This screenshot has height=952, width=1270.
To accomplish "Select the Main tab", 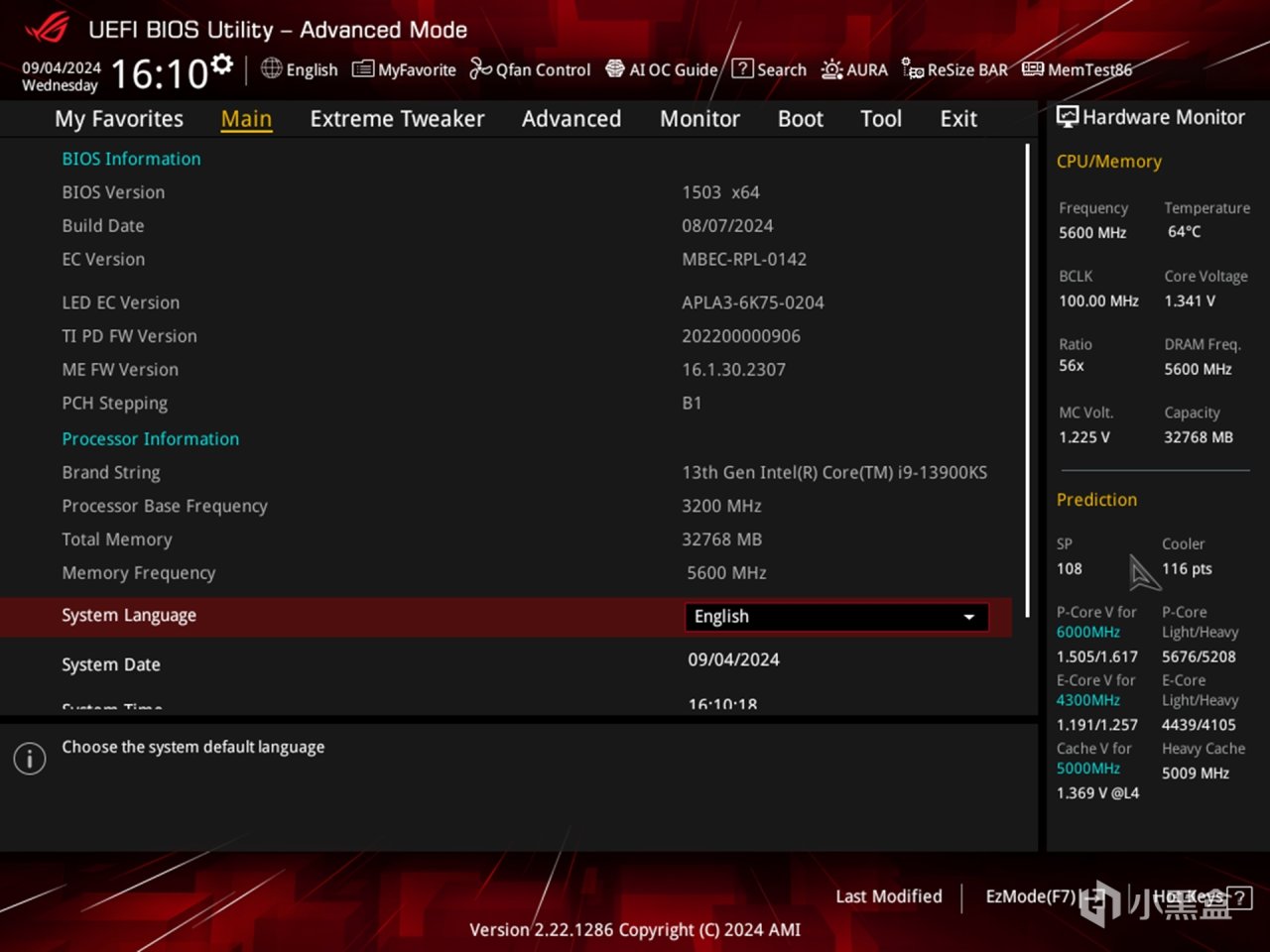I will (x=246, y=119).
